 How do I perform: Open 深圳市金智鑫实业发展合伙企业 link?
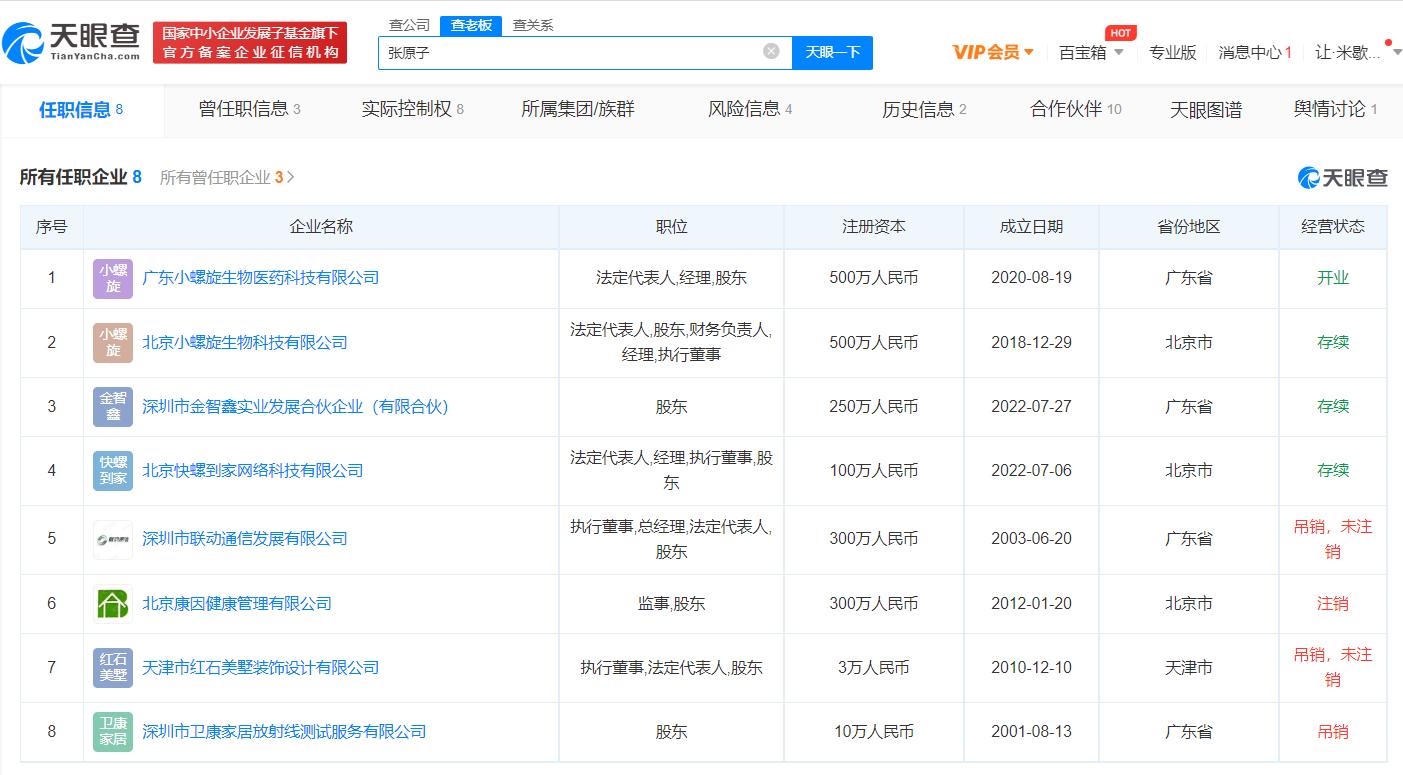pos(296,407)
